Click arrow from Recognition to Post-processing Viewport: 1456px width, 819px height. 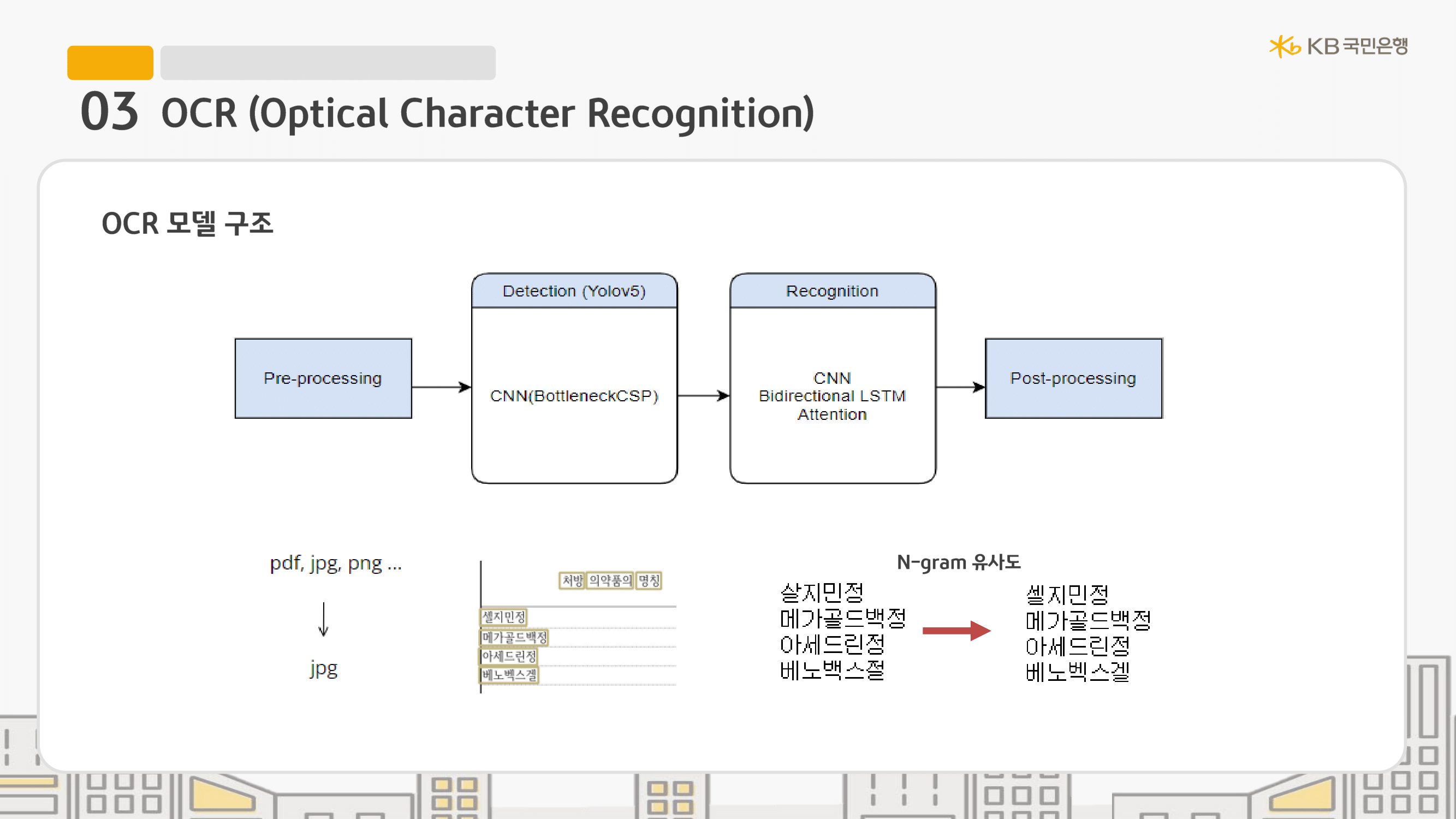[960, 387]
